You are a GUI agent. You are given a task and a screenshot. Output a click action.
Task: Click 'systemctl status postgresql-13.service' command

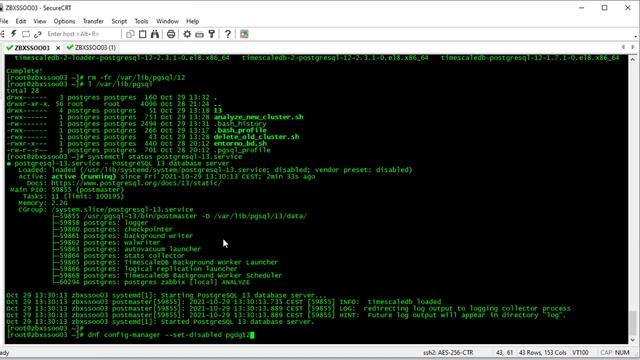click(164, 156)
